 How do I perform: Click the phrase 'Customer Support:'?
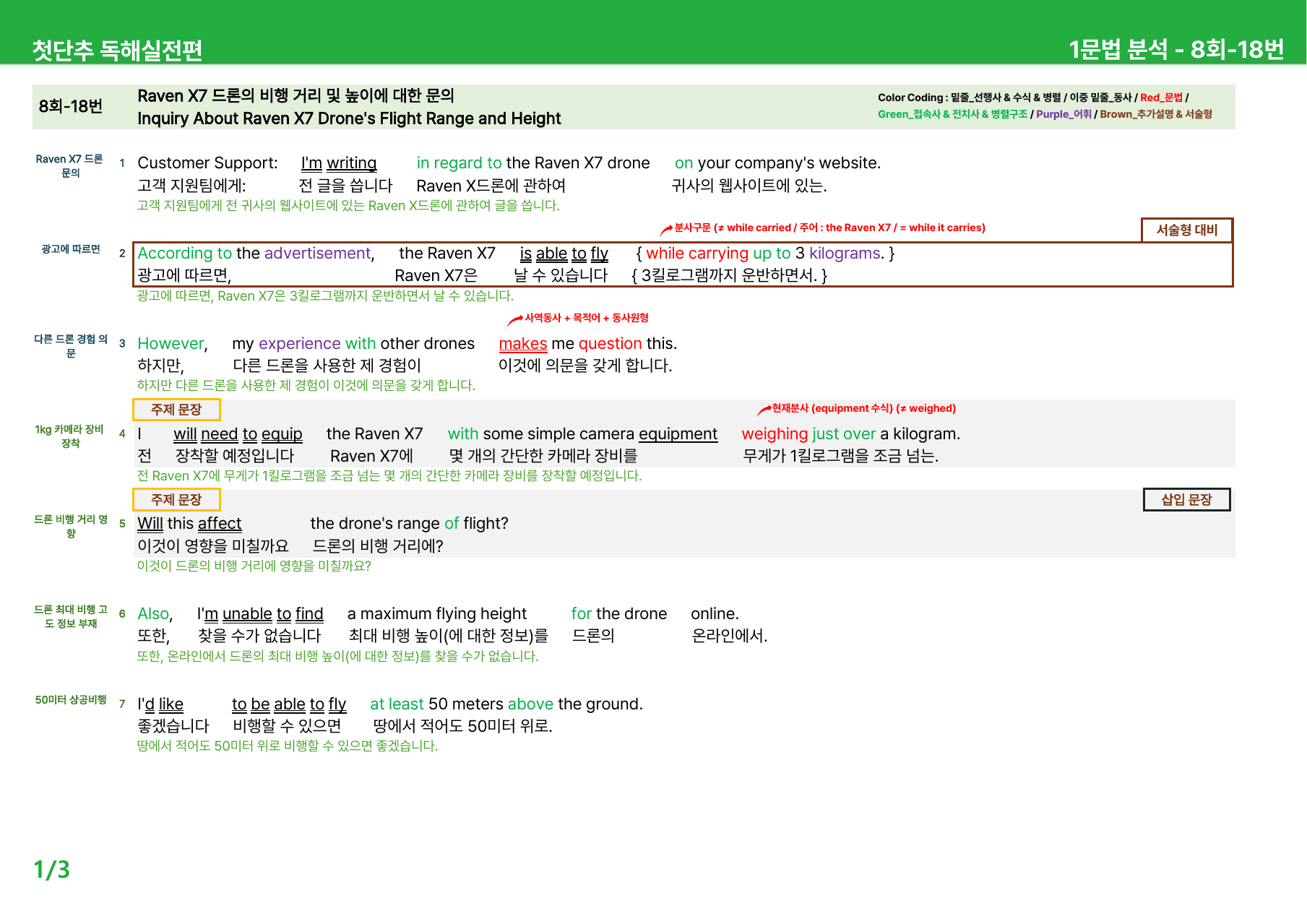coord(207,163)
